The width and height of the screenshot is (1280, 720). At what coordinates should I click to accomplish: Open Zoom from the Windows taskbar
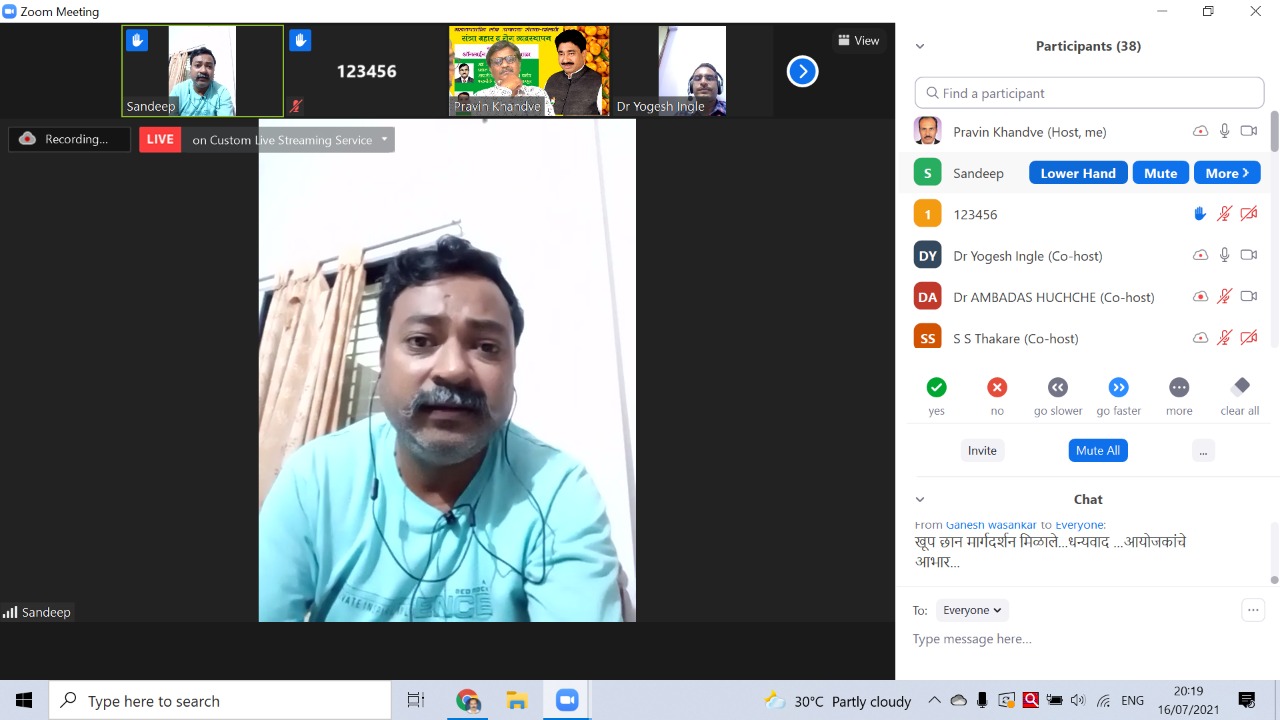coord(567,701)
